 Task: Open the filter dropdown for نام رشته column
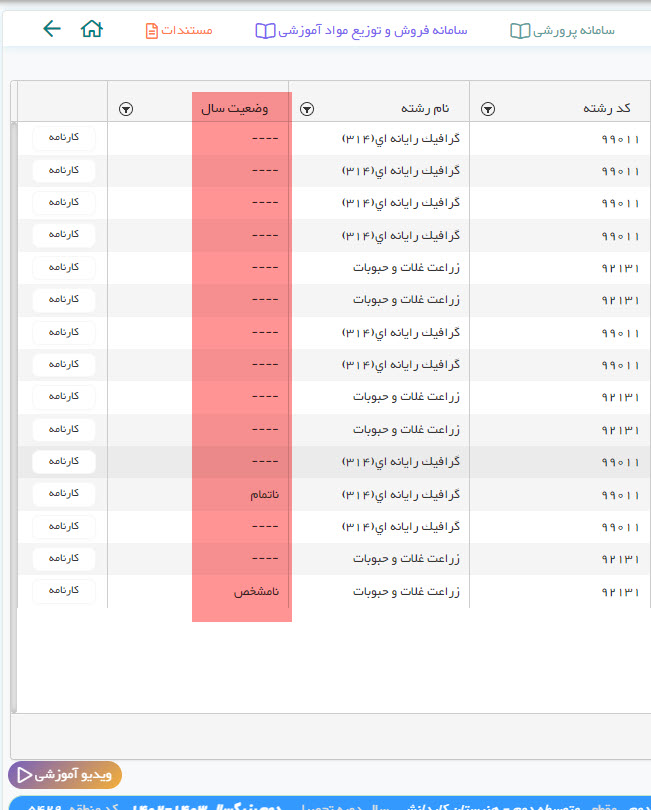(x=307, y=108)
